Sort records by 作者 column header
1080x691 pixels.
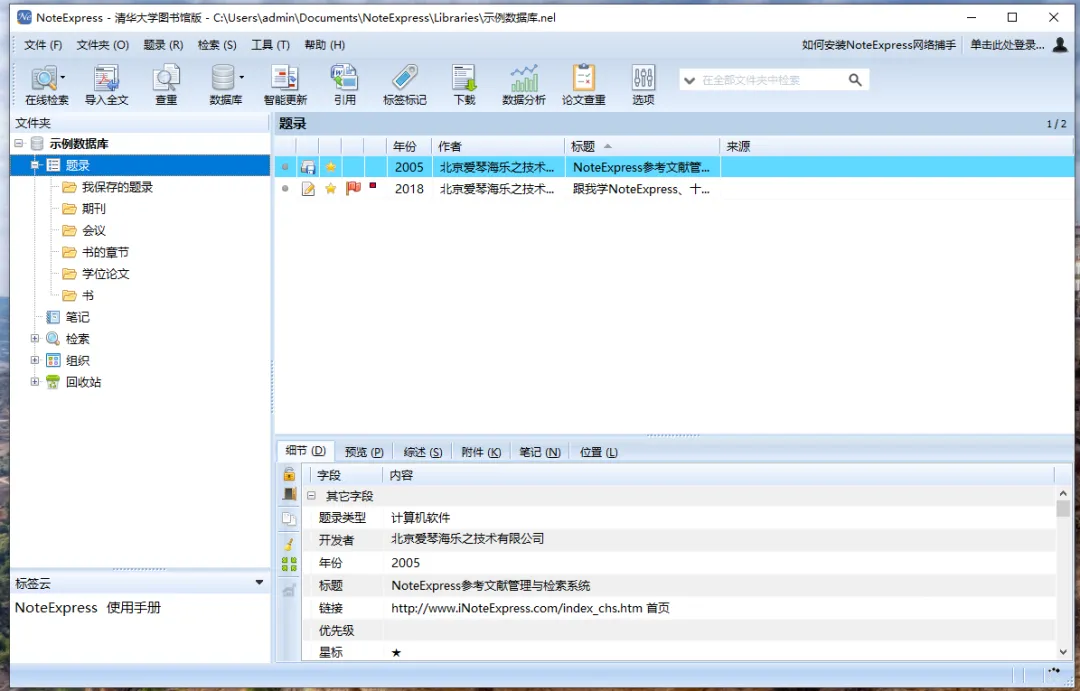(499, 146)
